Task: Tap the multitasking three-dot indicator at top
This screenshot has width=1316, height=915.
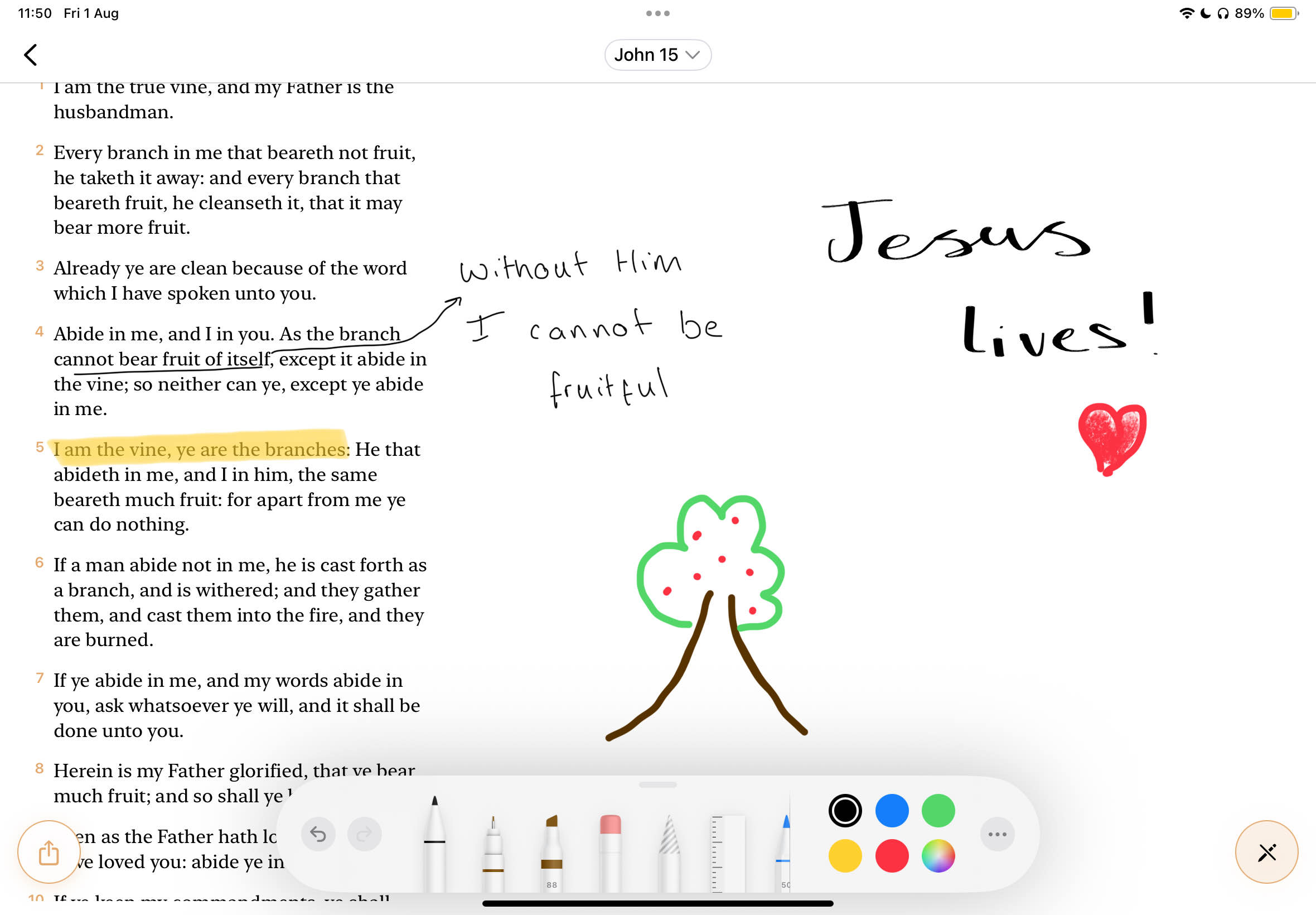Action: coord(657,13)
